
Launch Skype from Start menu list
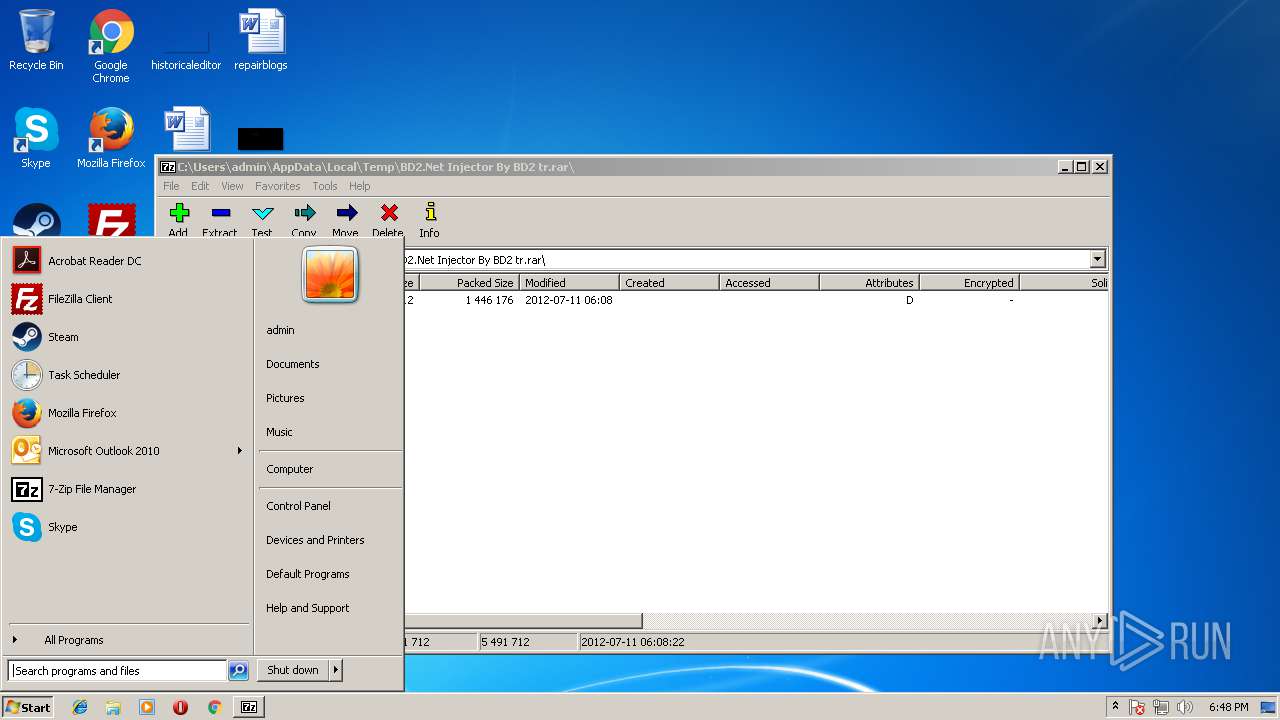point(128,527)
